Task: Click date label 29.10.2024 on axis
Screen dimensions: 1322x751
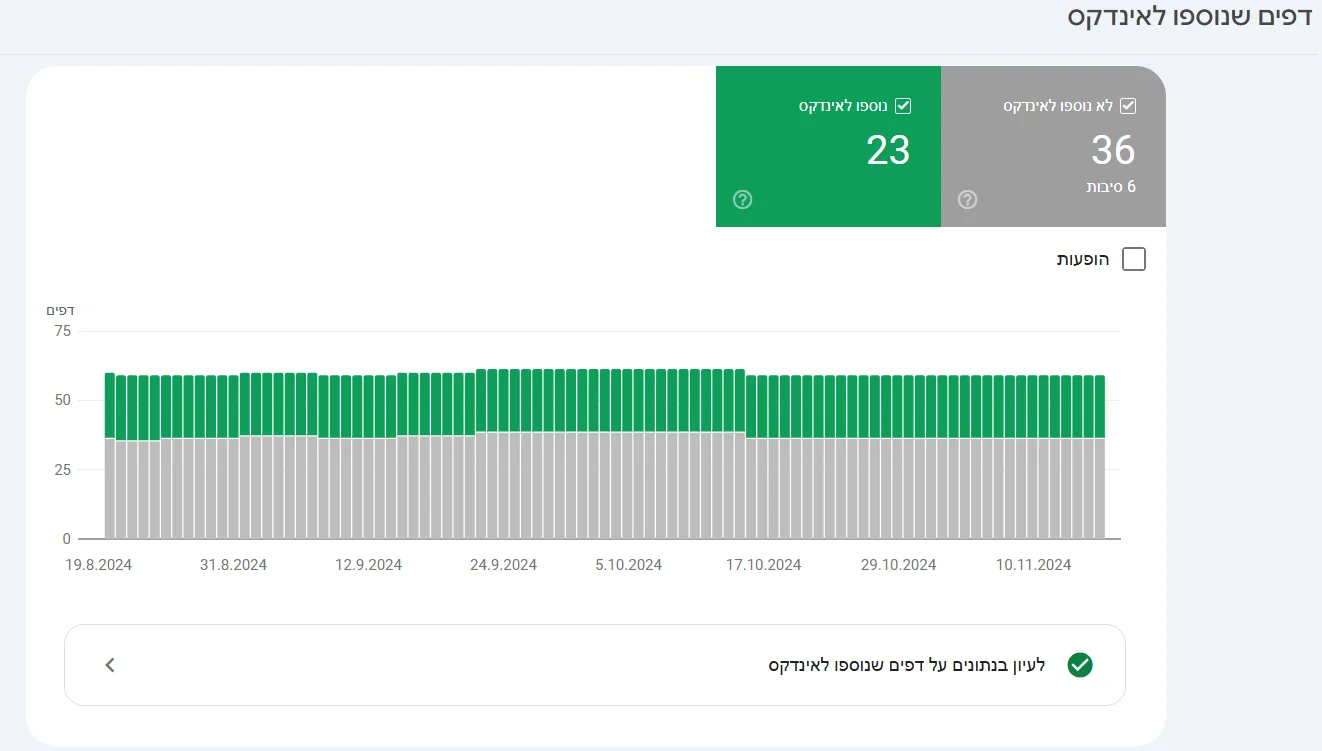Action: point(898,565)
